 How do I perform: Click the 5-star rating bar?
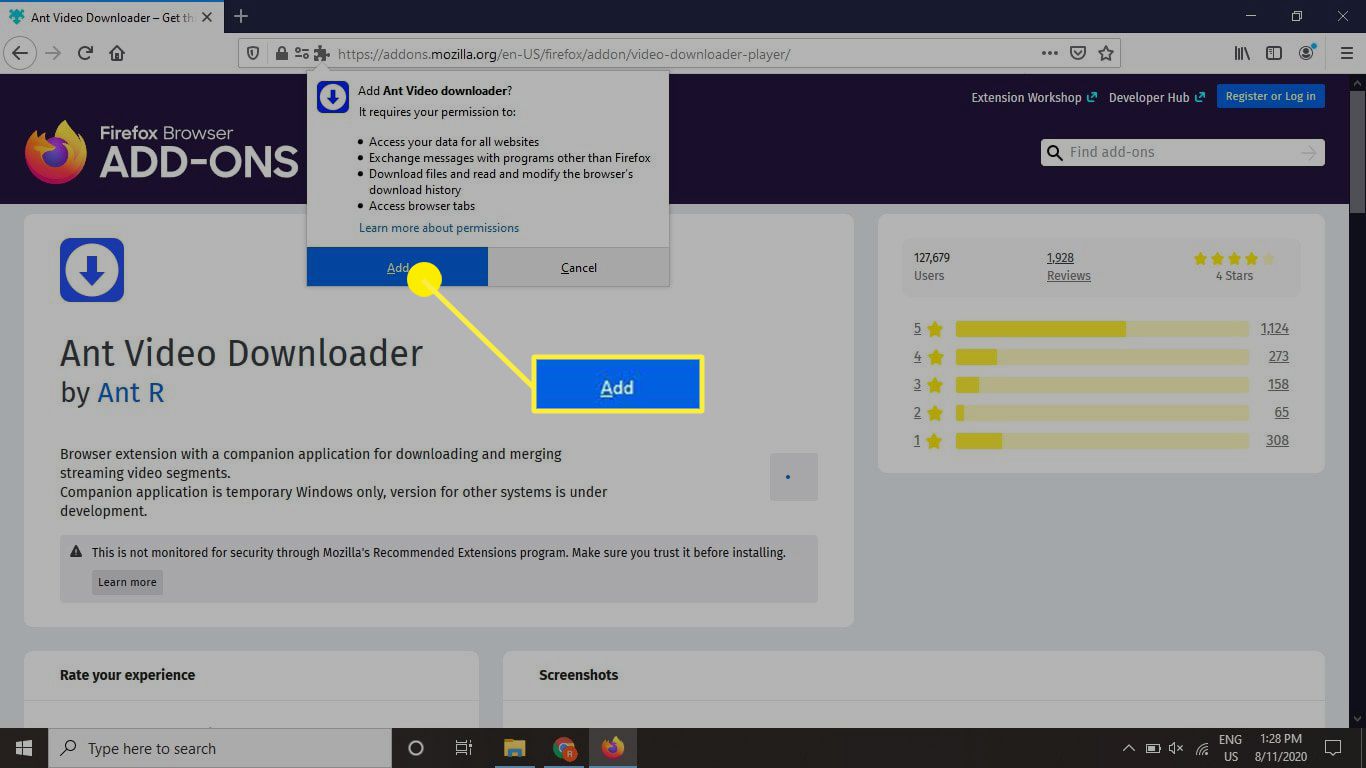[1102, 329]
